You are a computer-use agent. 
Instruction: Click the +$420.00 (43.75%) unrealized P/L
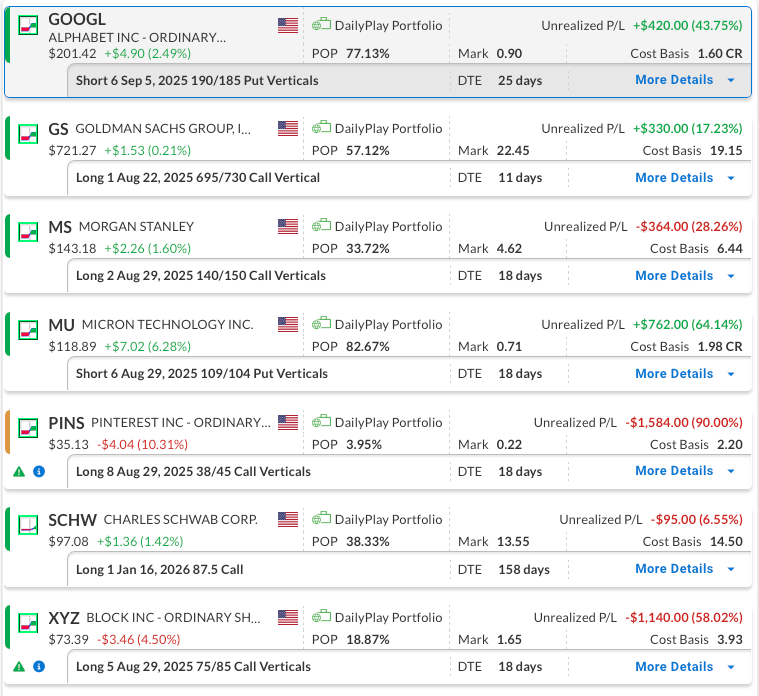(x=687, y=26)
